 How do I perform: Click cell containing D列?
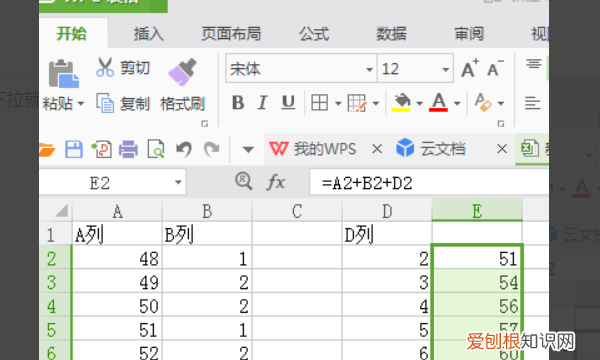click(387, 234)
